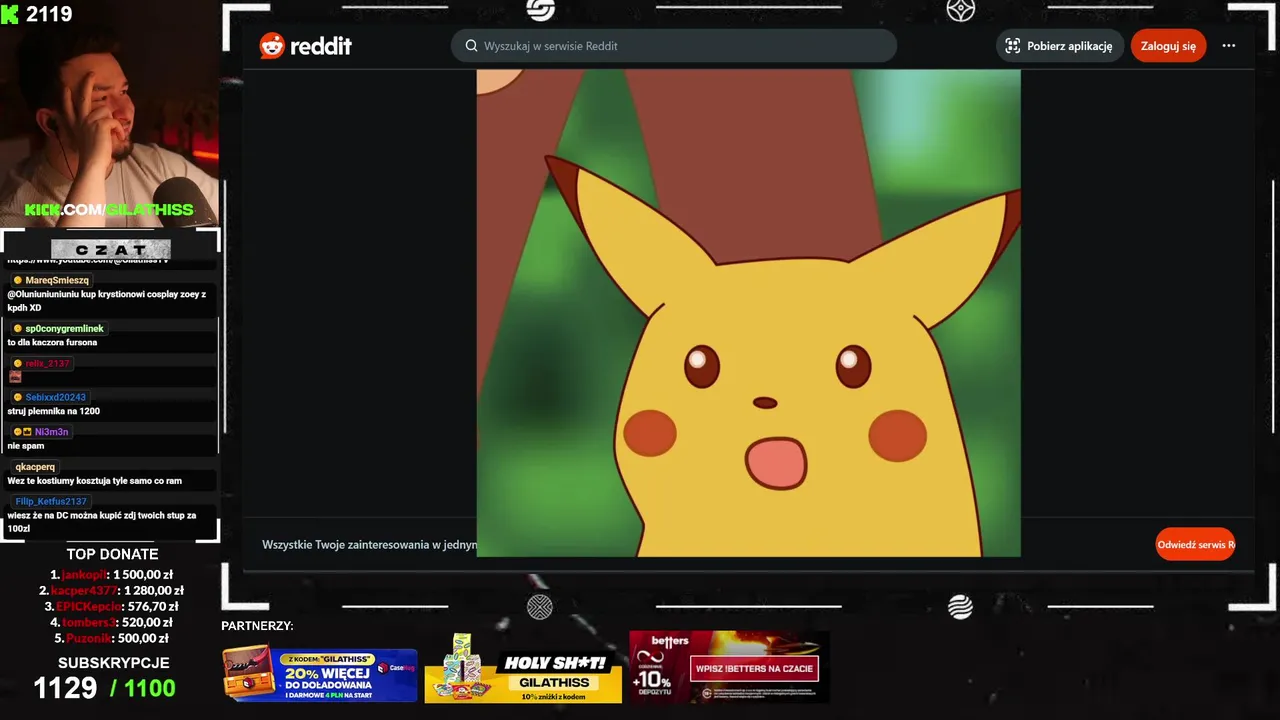1280x720 pixels.
Task: Click chat username sp0conygremlinek
Action: [64, 329]
